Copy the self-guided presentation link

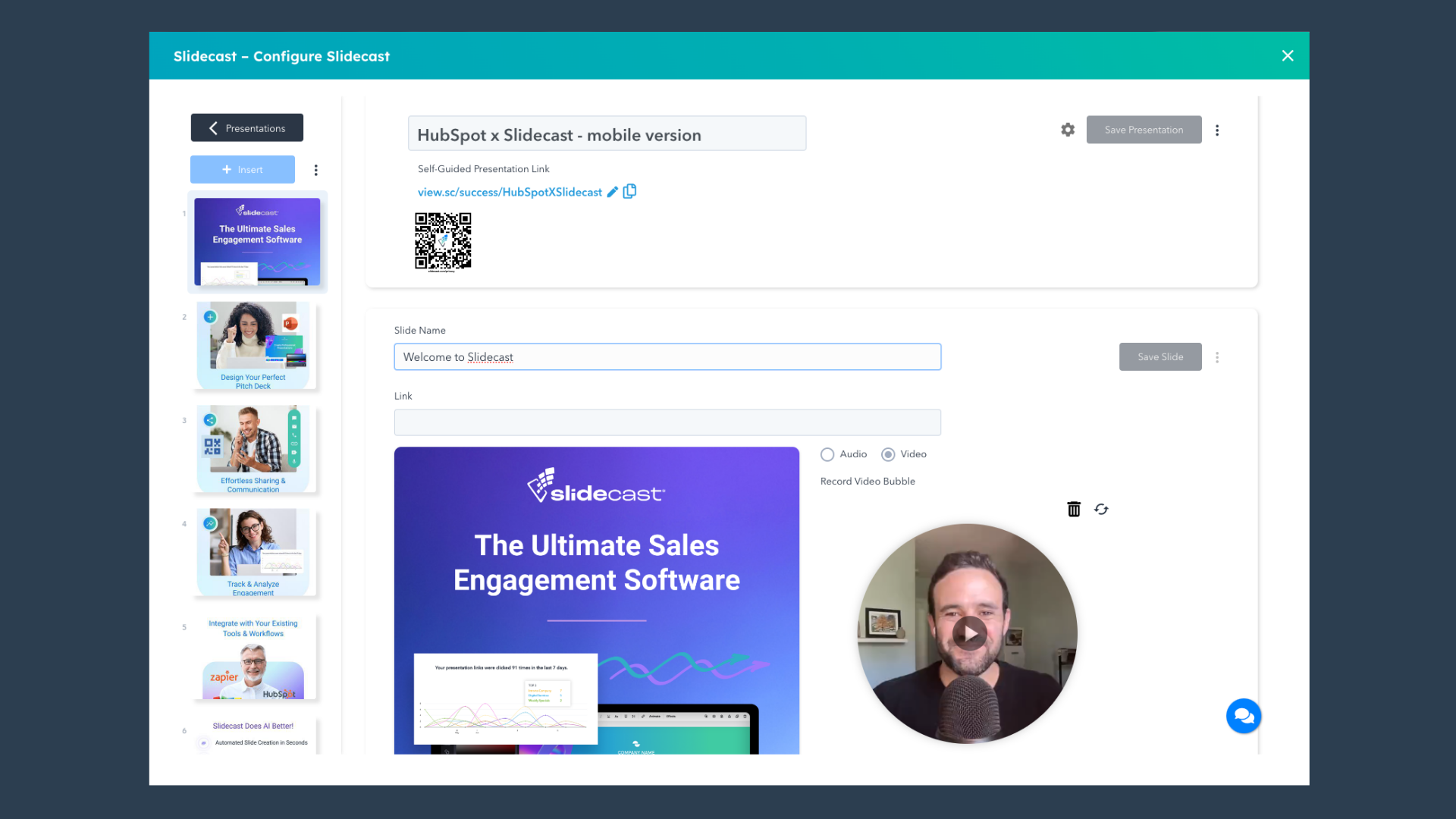coord(629,192)
